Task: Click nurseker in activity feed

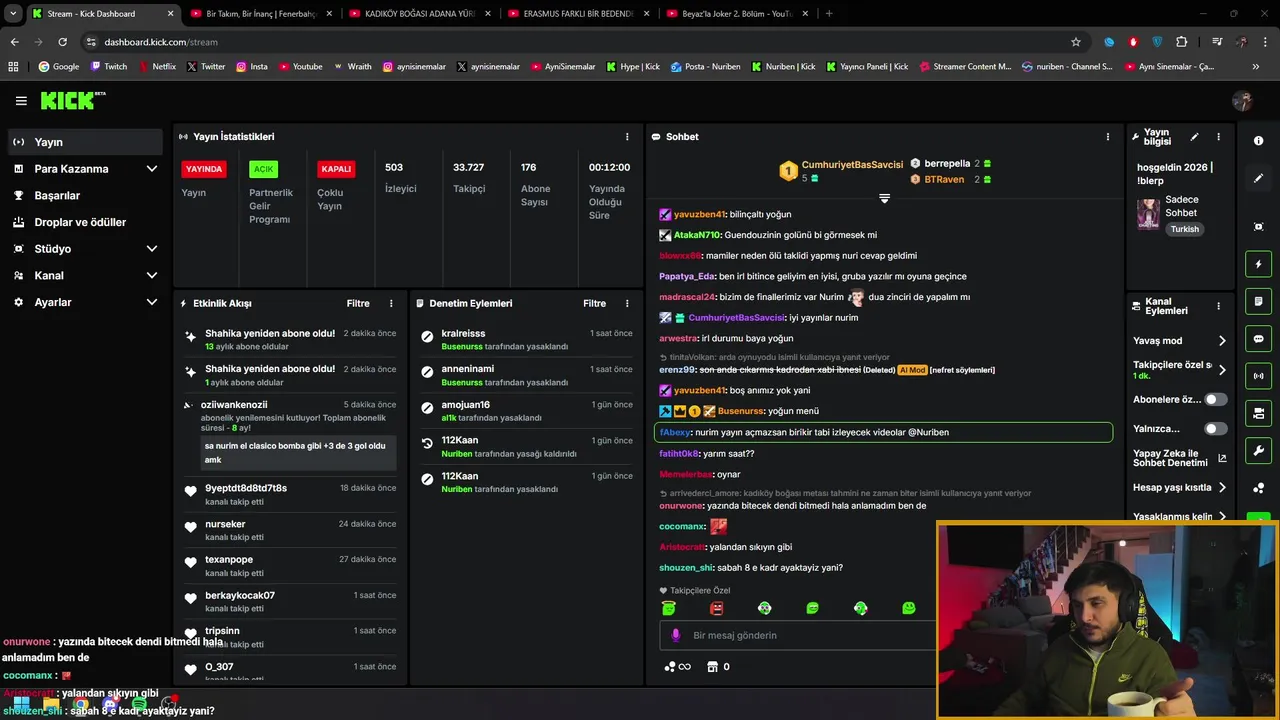Action: (225, 524)
